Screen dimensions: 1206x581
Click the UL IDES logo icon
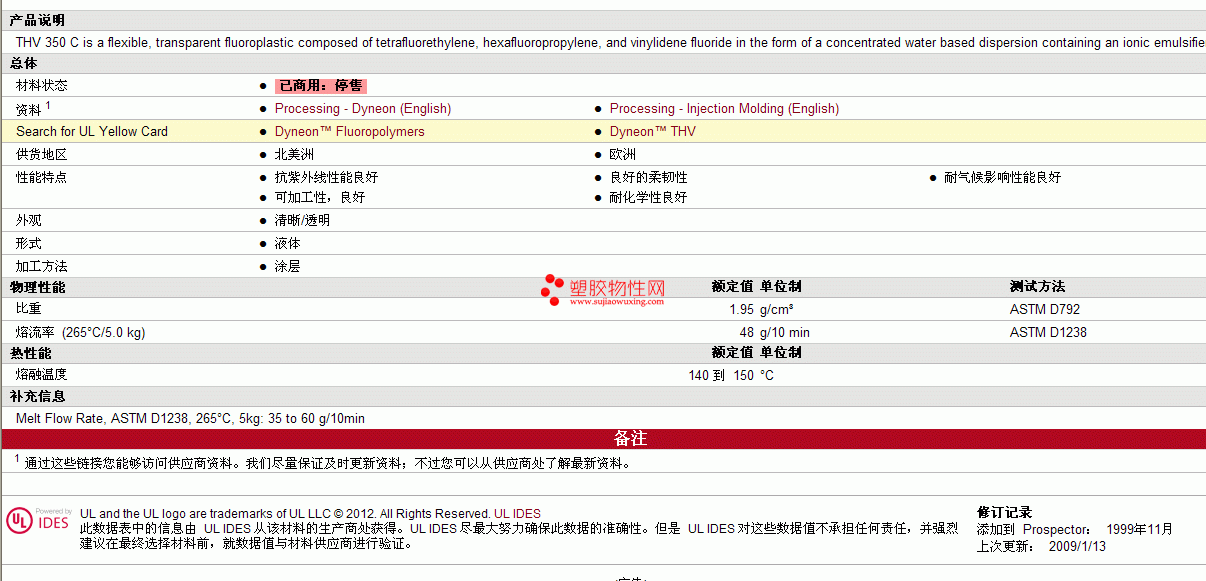[39, 521]
